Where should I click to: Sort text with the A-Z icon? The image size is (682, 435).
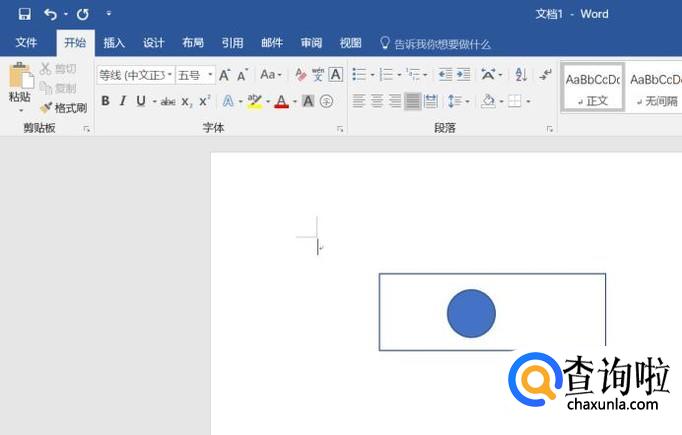[521, 75]
